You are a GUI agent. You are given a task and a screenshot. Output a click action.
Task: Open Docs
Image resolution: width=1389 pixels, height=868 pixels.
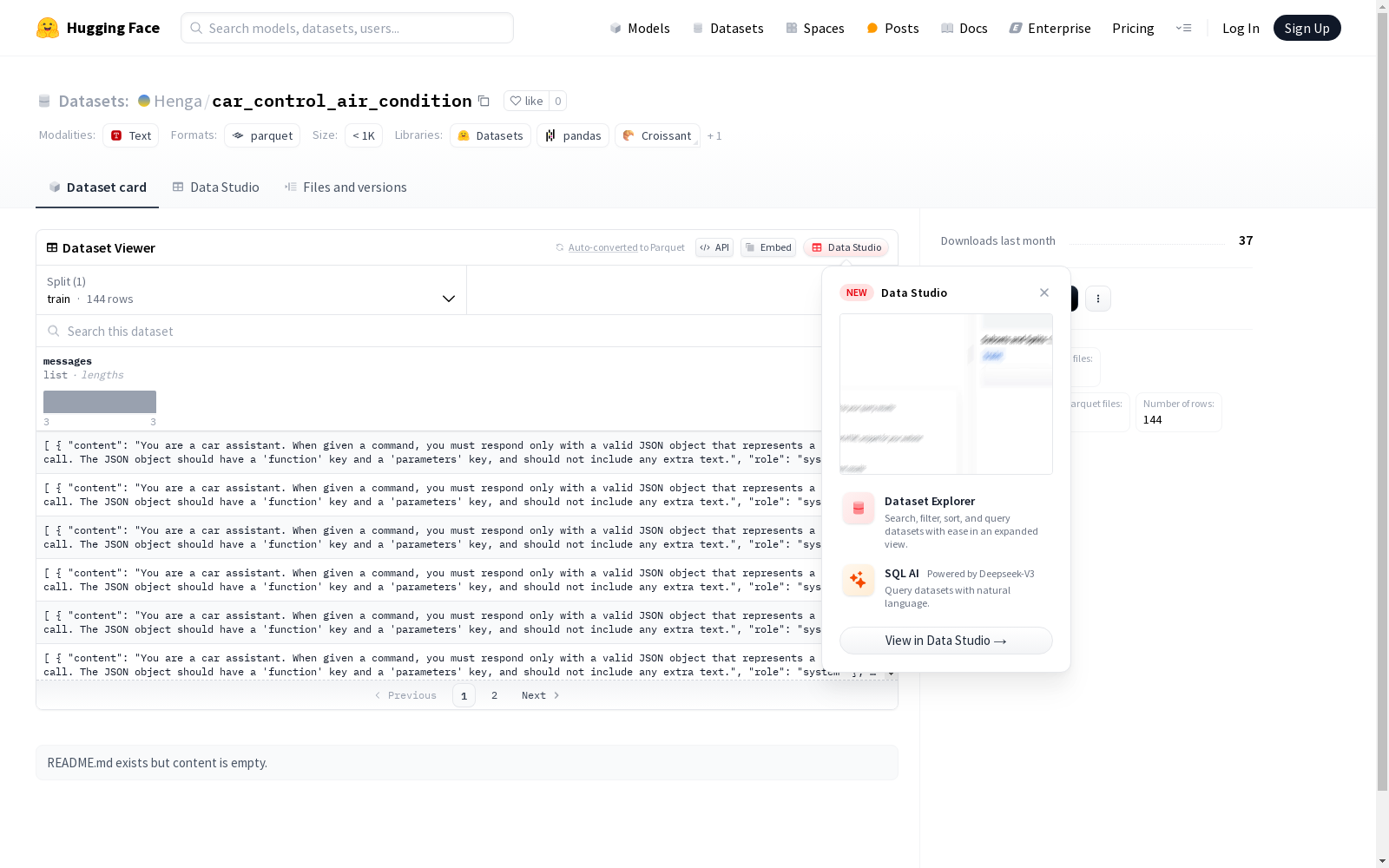click(x=964, y=28)
